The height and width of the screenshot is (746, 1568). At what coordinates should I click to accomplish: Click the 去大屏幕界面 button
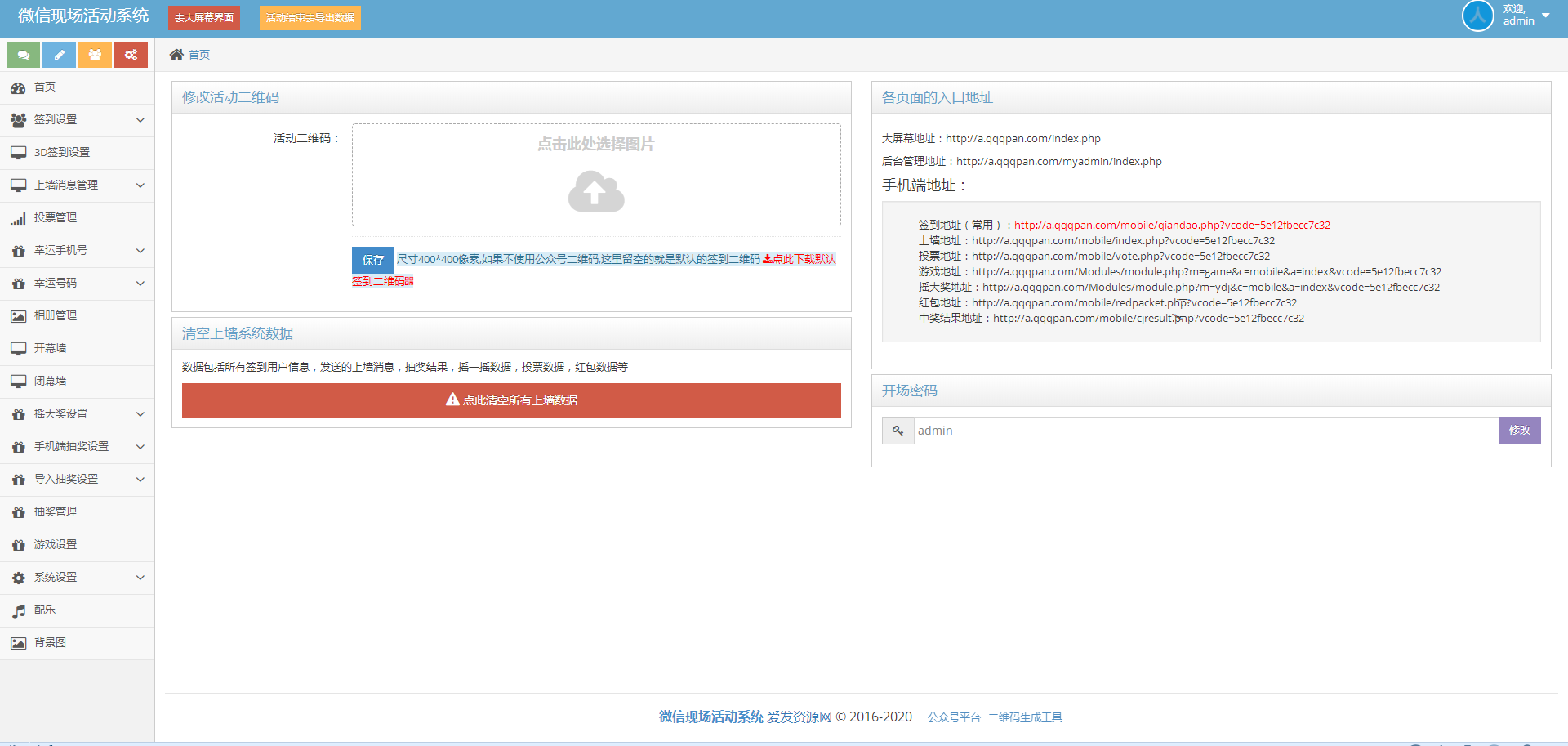click(204, 18)
